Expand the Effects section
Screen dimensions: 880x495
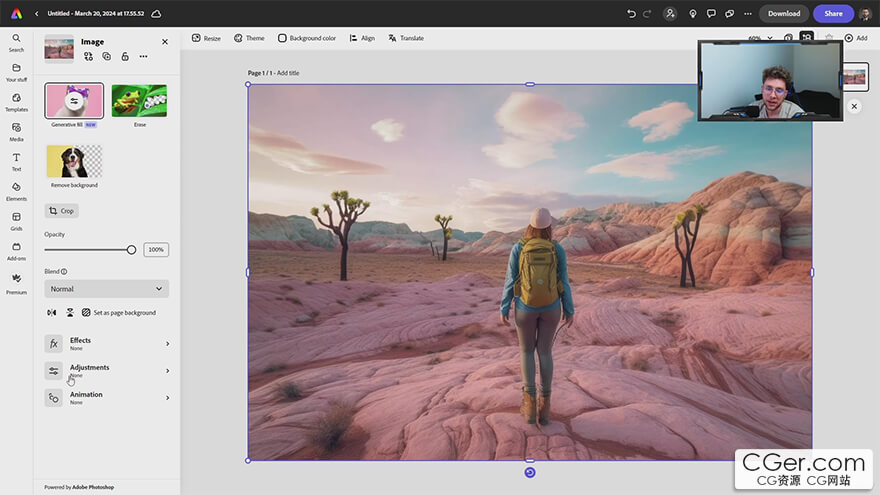(107, 343)
